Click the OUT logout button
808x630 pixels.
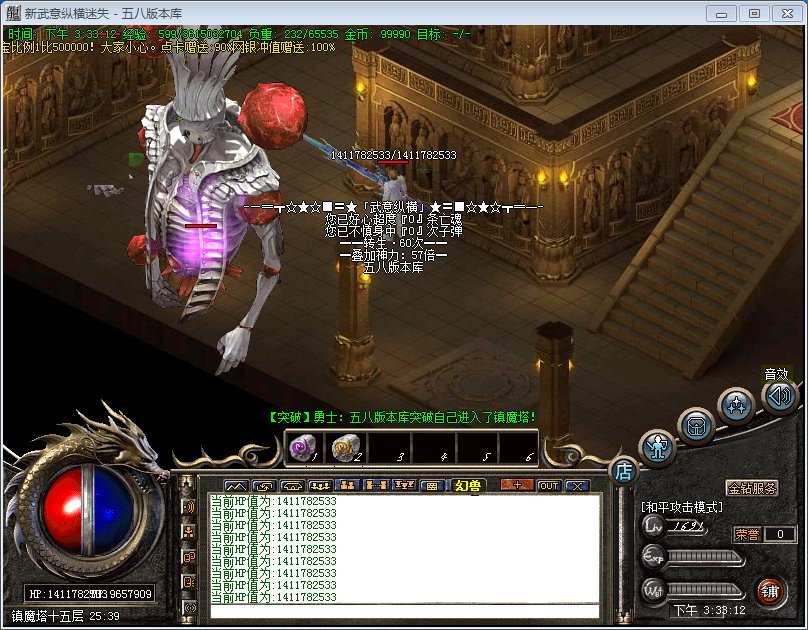tap(549, 486)
